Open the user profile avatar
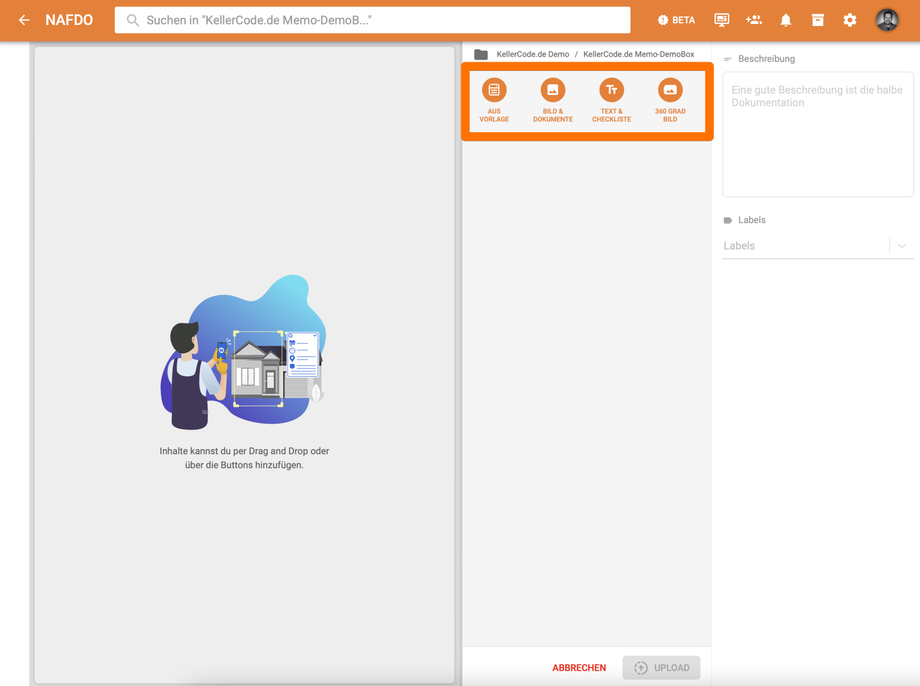The image size is (920, 686). (x=887, y=20)
